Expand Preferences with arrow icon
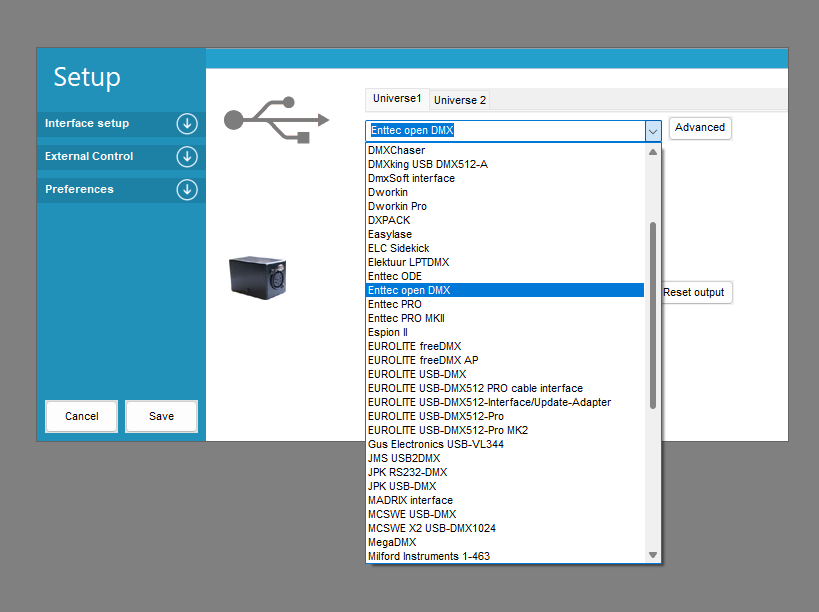 point(187,190)
